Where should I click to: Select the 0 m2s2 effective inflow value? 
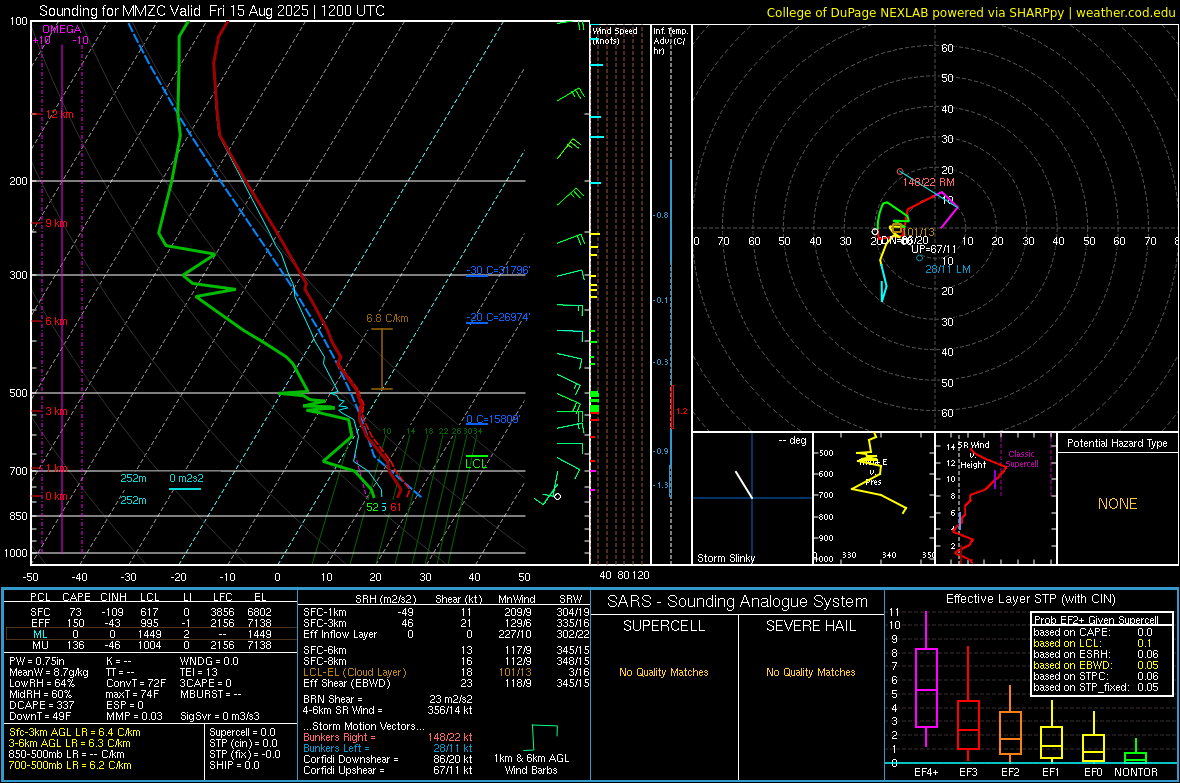186,478
